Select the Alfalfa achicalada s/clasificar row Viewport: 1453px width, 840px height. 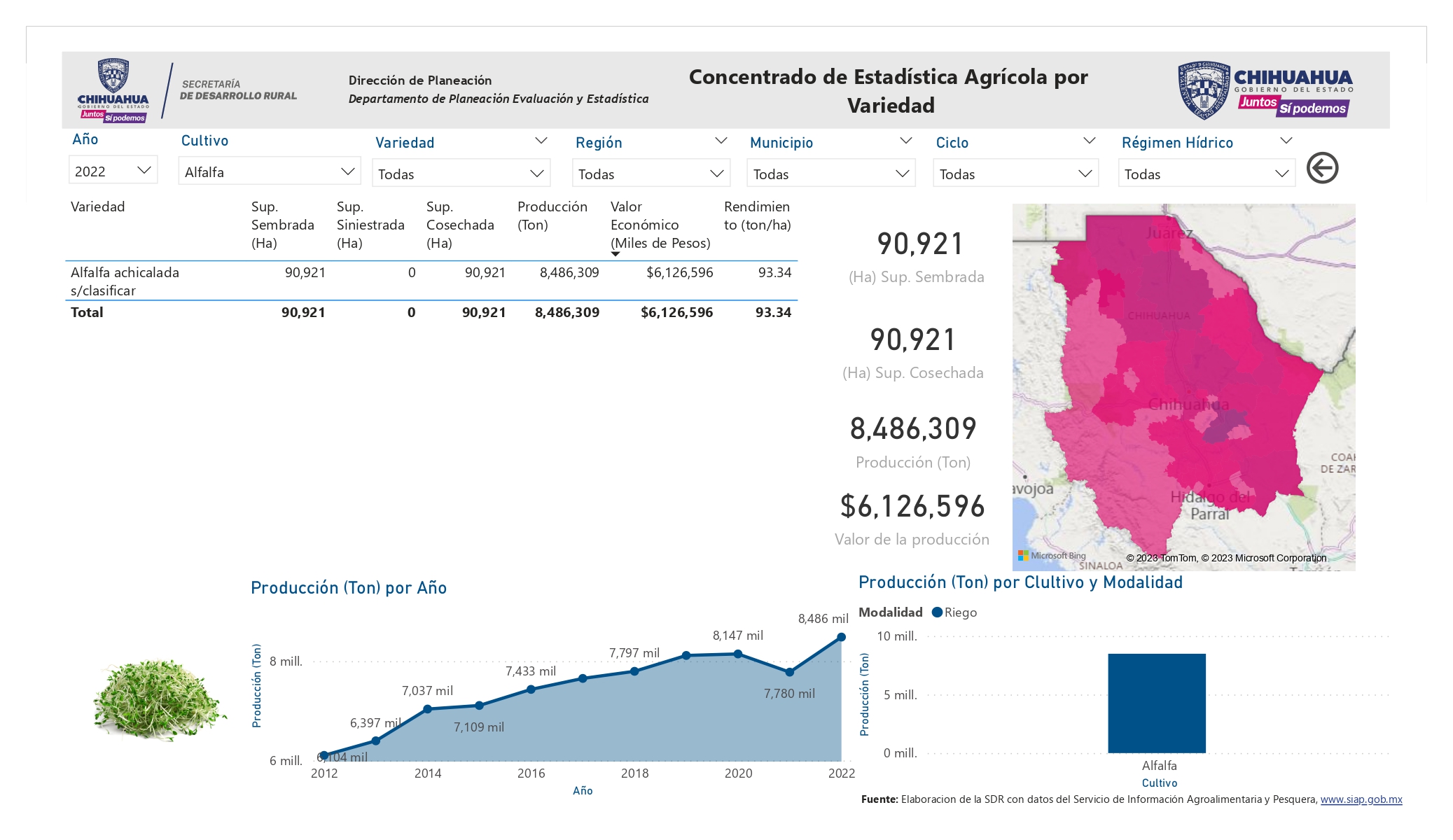[x=431, y=281]
